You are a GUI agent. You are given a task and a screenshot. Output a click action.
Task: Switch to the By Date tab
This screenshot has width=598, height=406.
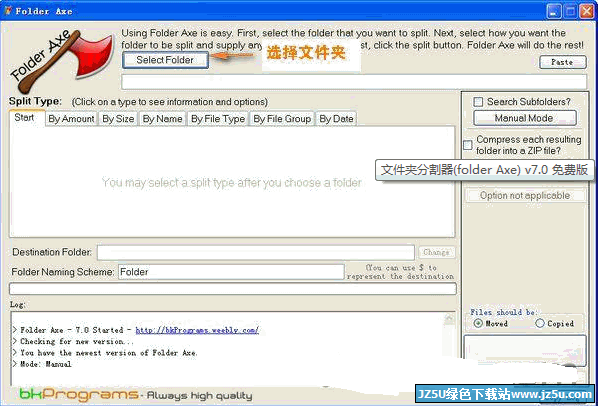coord(336,119)
